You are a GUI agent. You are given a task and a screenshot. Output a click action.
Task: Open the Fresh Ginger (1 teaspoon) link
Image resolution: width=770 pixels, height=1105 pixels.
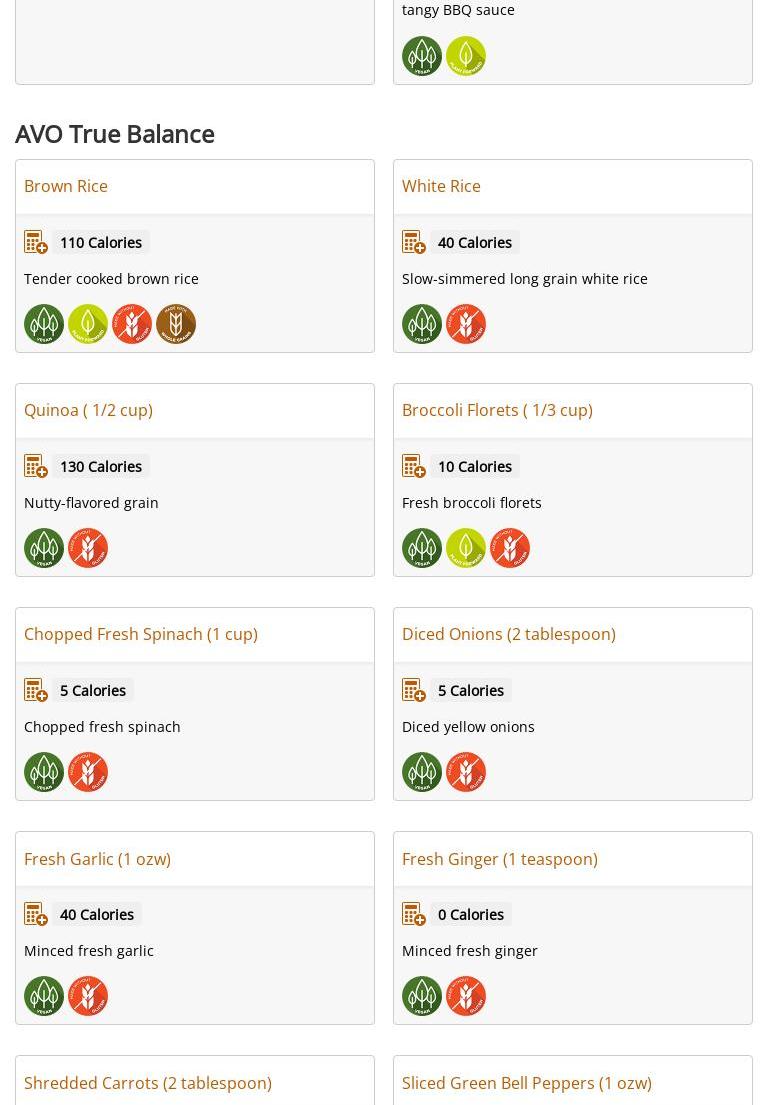click(499, 859)
